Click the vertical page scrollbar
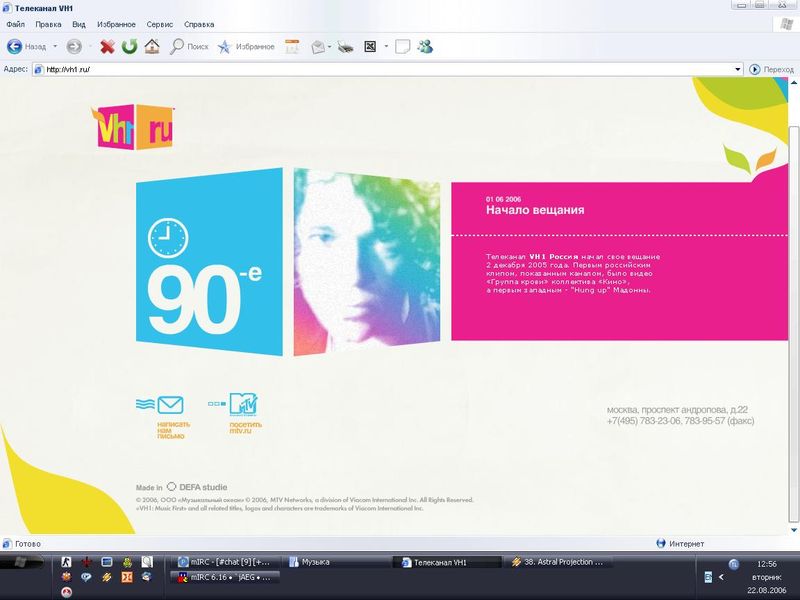The image size is (800, 600). (x=793, y=324)
